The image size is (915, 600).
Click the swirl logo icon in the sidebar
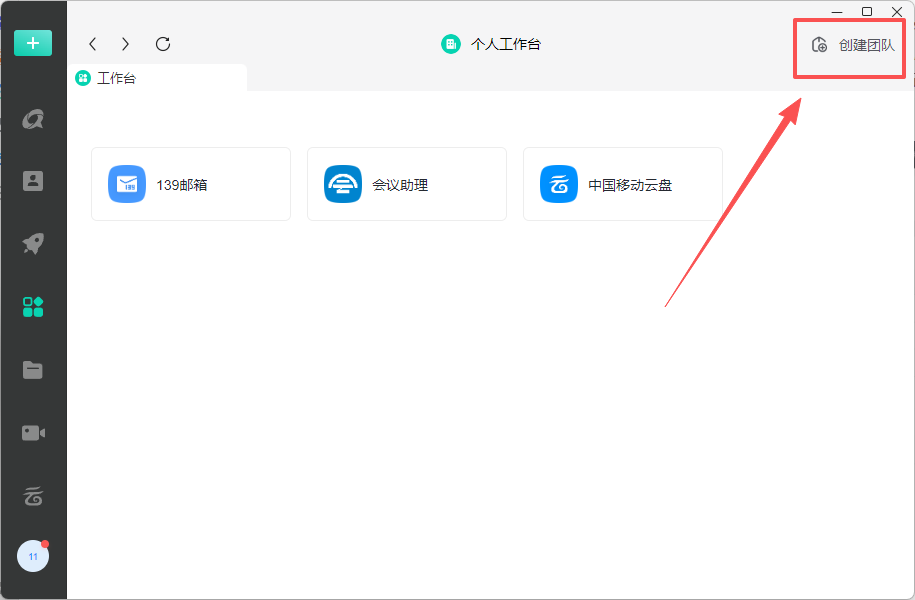tap(33, 118)
